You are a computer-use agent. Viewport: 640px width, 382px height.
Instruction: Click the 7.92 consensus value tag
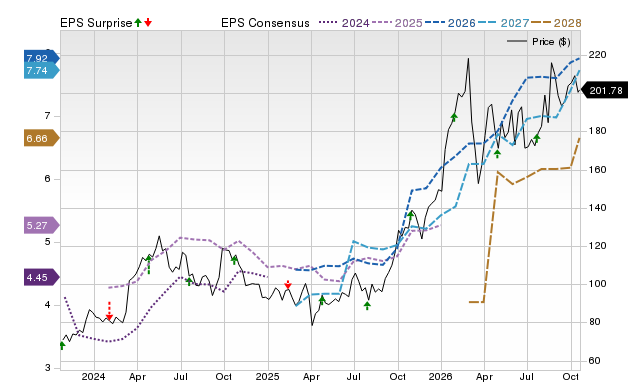(x=41, y=58)
